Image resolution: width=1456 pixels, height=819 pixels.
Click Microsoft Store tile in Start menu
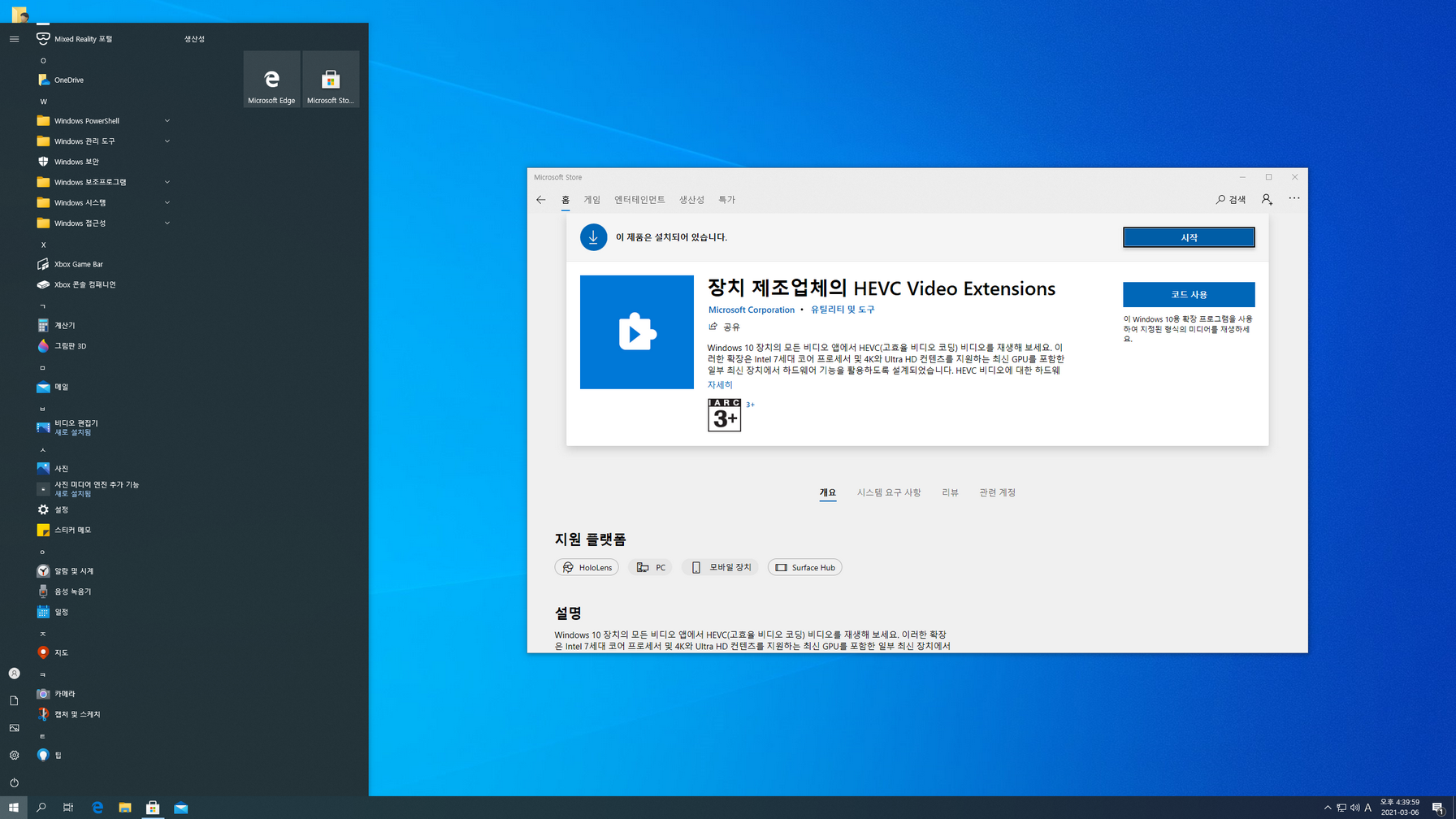pos(331,79)
